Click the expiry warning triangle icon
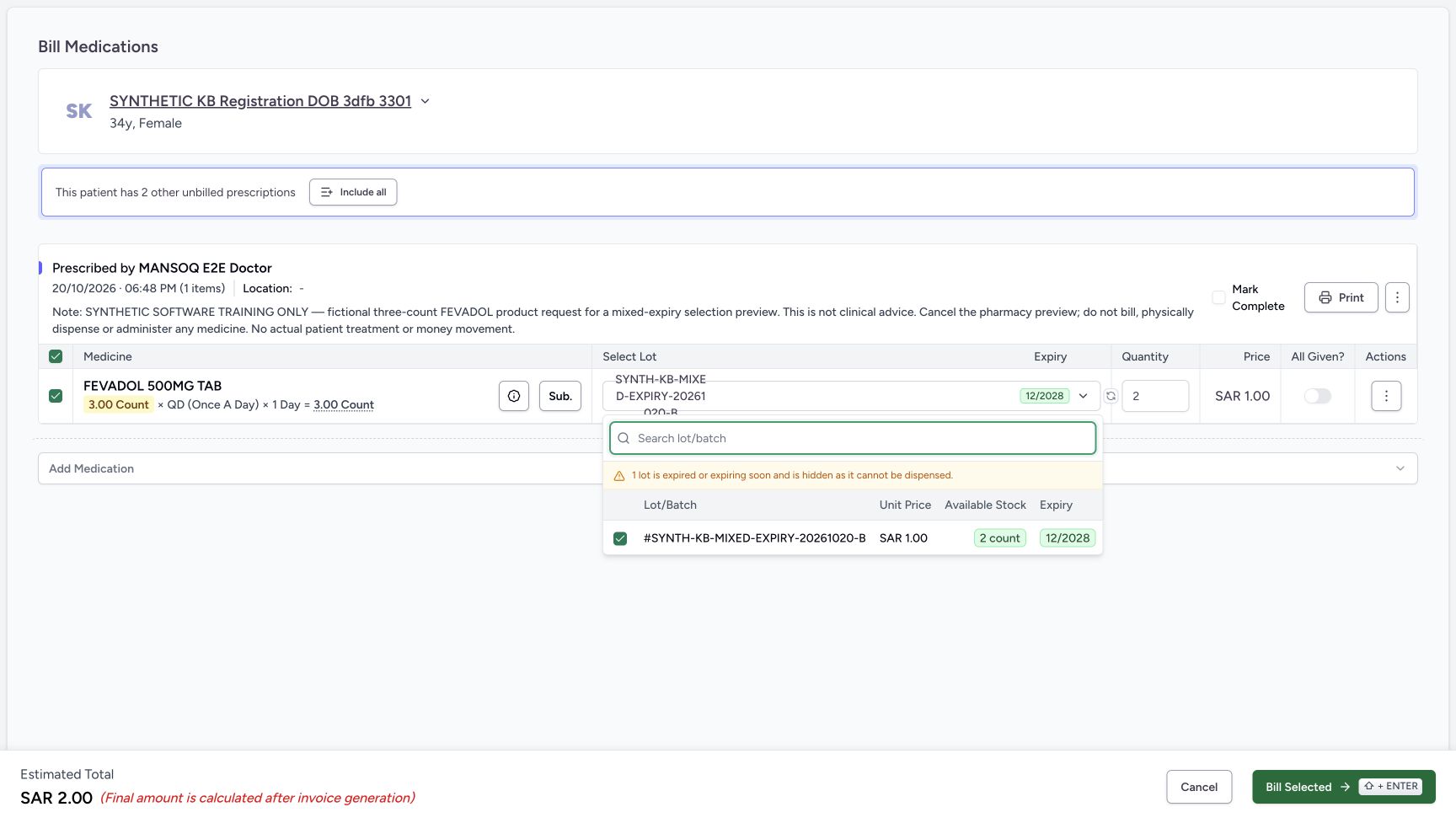1456x823 pixels. 619,476
